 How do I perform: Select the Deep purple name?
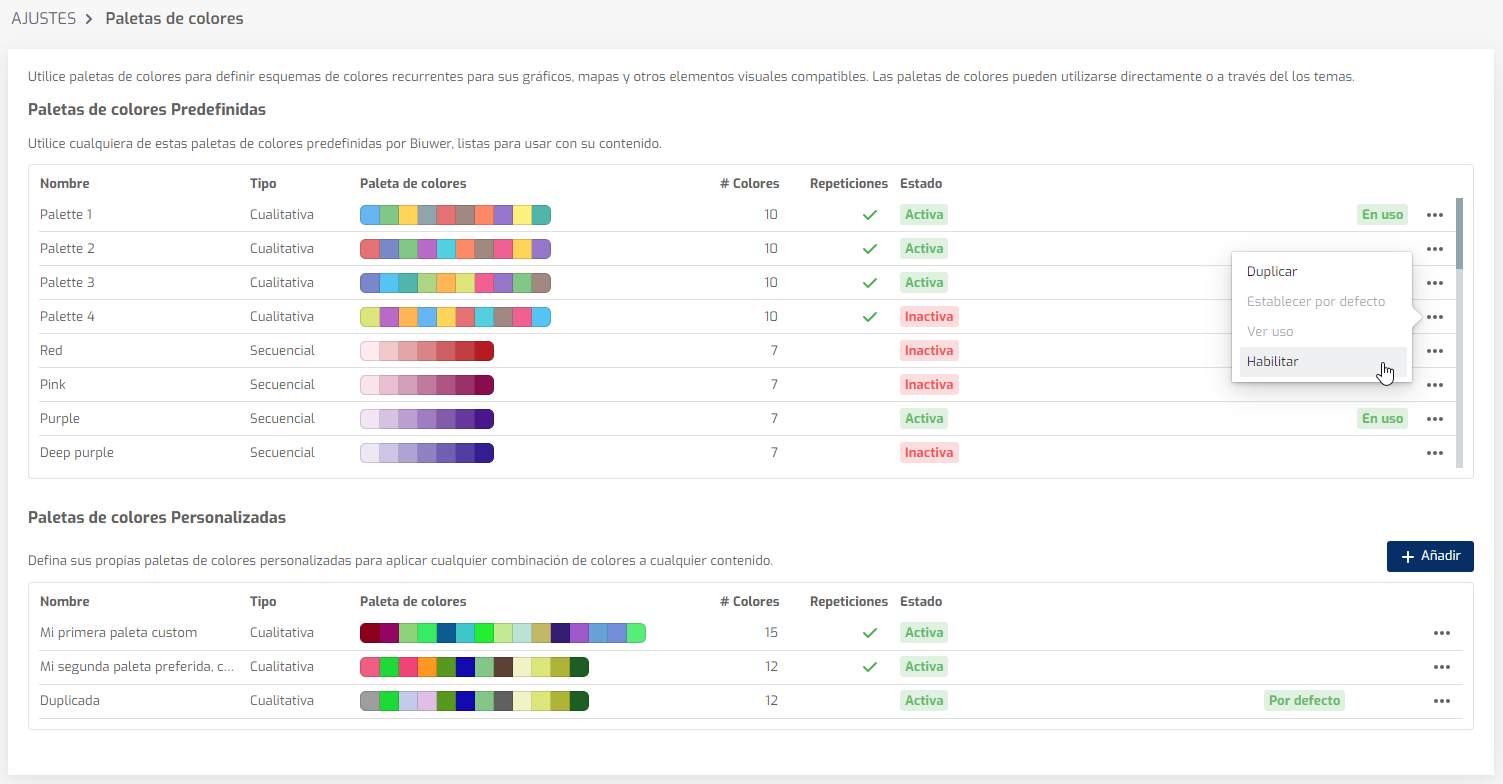pos(77,453)
